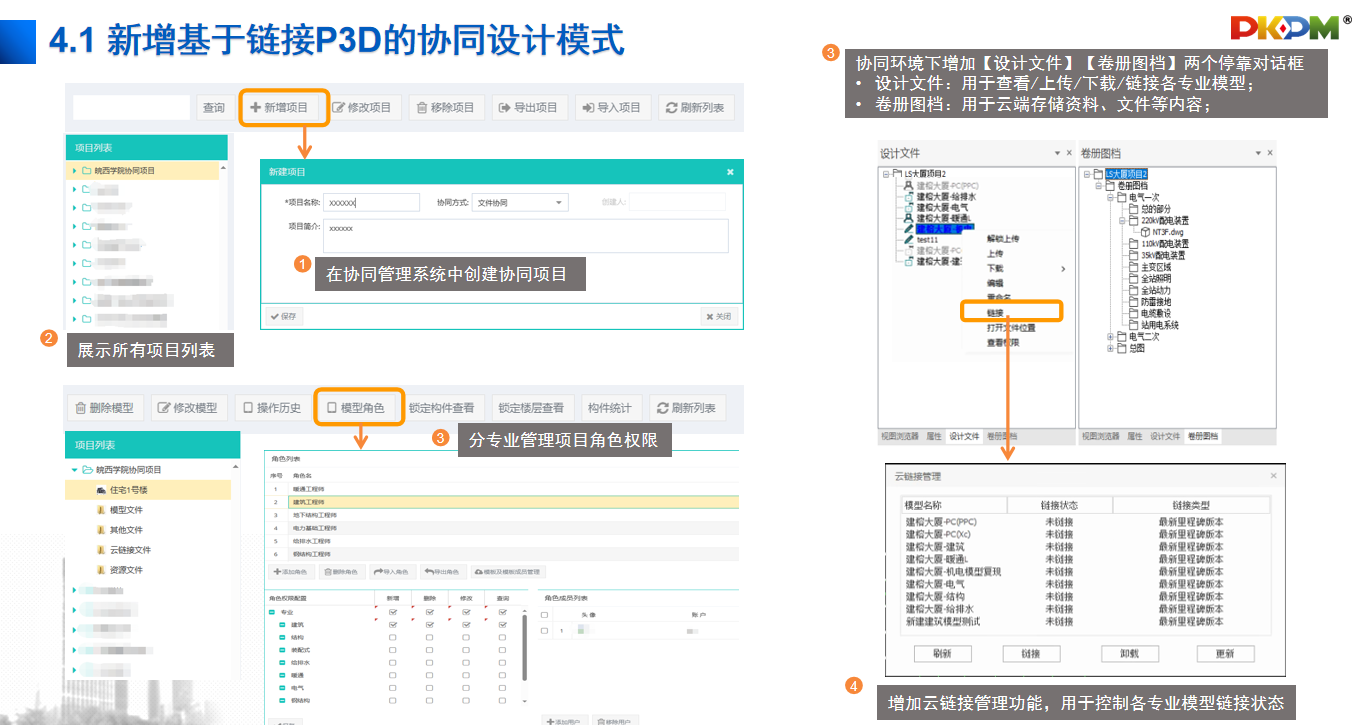Click 链接 button in 云链接管理 dialog
1357x725 pixels.
(1032, 653)
